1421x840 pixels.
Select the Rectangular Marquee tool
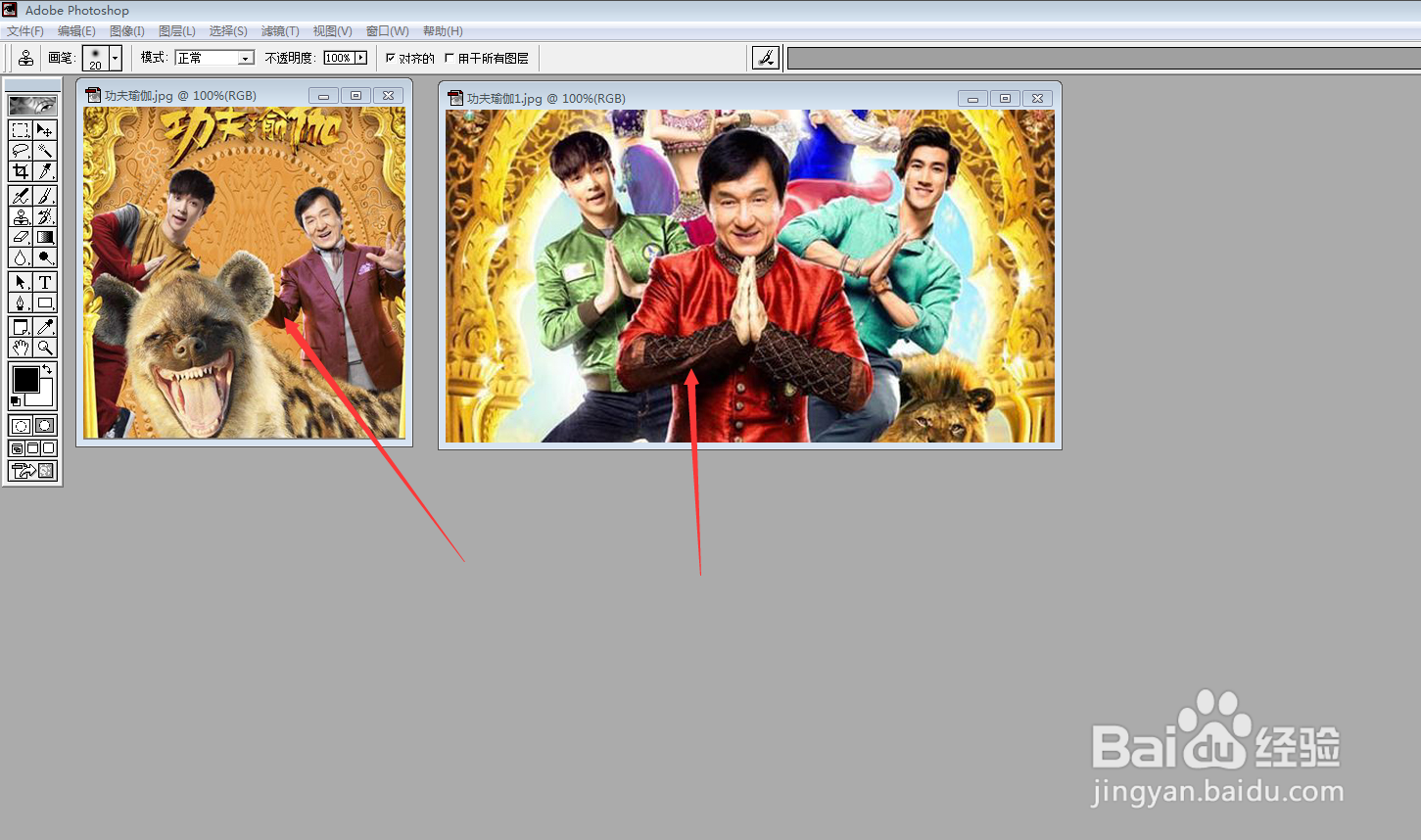click(21, 130)
